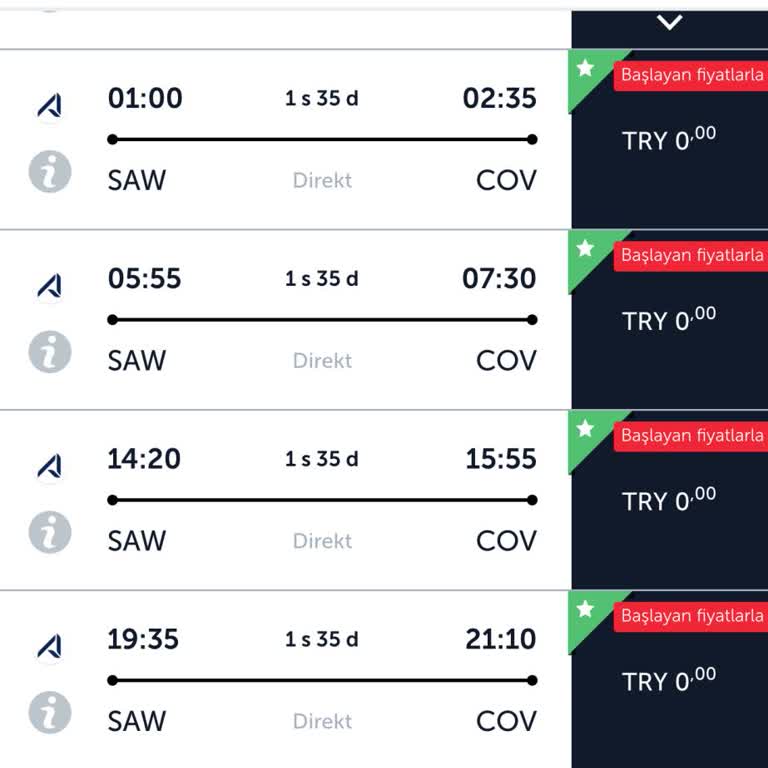Click the 1 s 35 d duration of 01:00 flight
The image size is (768, 768).
[x=322, y=98]
